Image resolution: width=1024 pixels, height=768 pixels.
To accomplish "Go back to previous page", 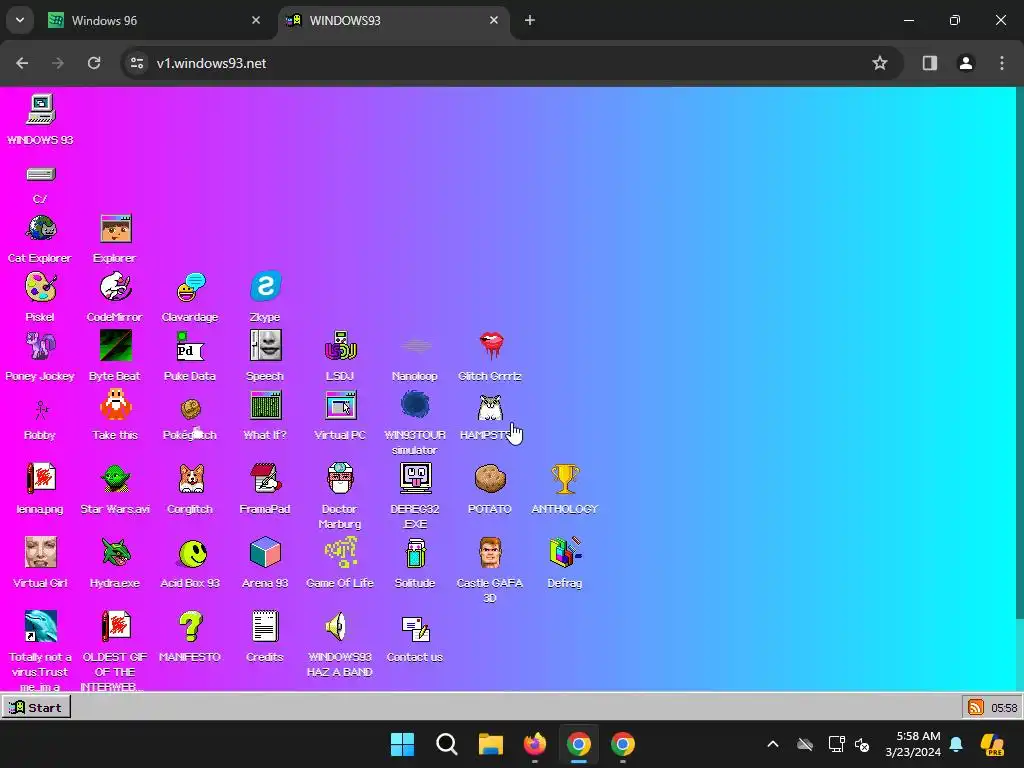I will [x=22, y=63].
